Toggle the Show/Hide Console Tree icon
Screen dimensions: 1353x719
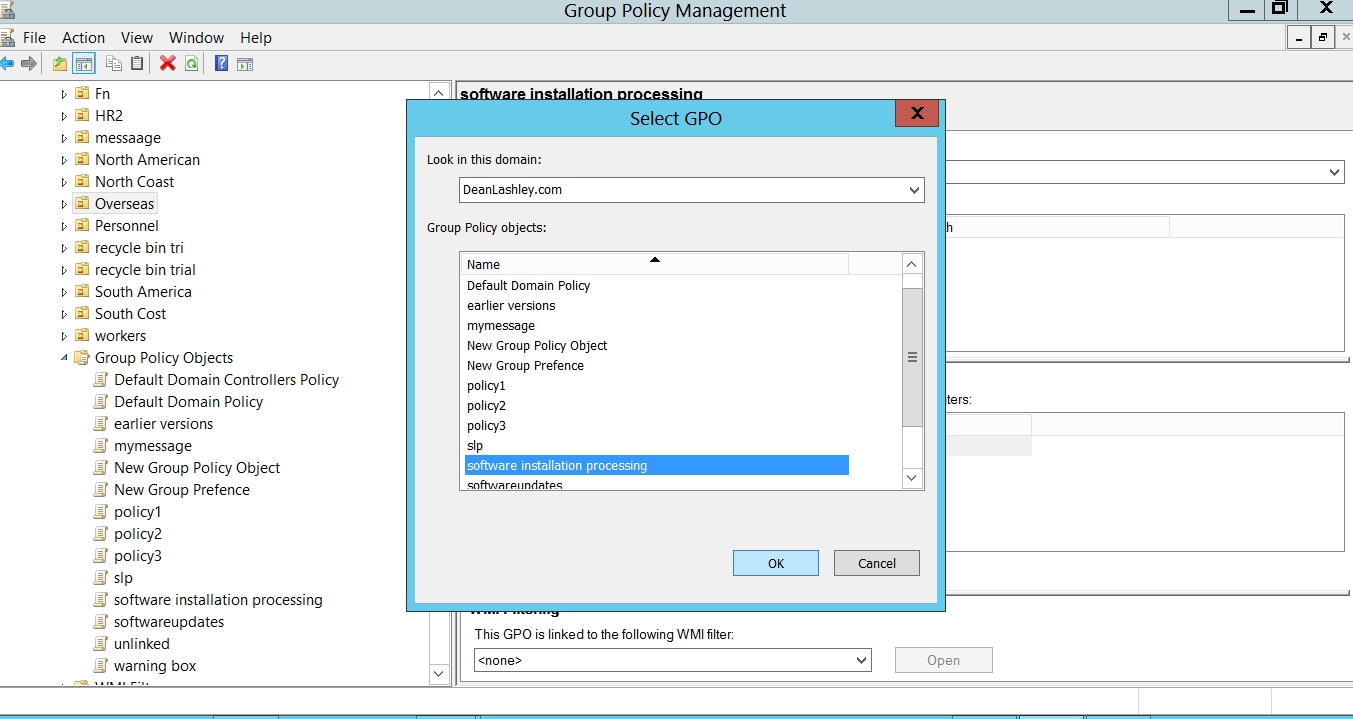[x=84, y=64]
